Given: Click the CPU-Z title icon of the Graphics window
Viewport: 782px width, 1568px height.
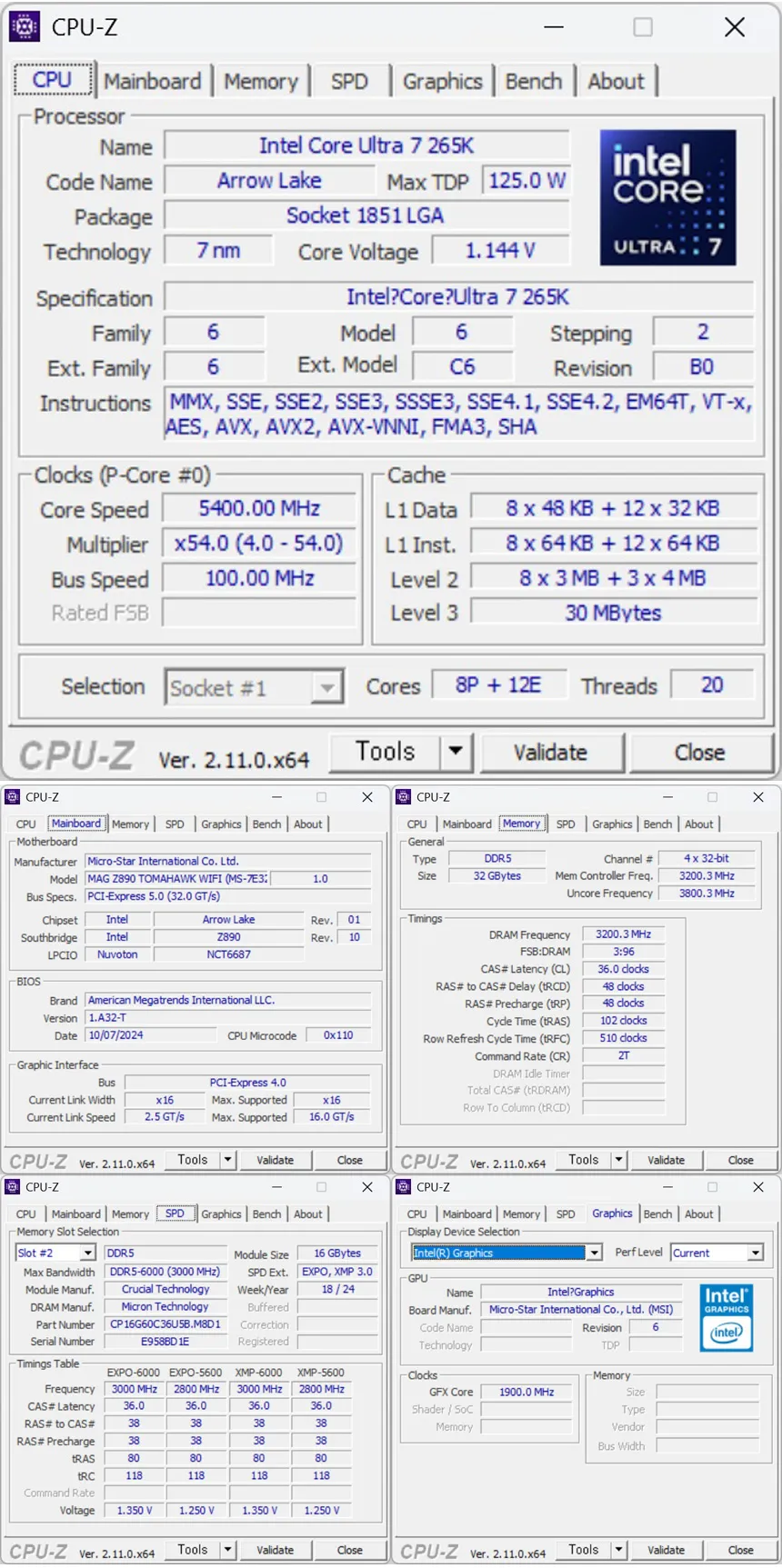Looking at the screenshot, I should [x=404, y=1187].
